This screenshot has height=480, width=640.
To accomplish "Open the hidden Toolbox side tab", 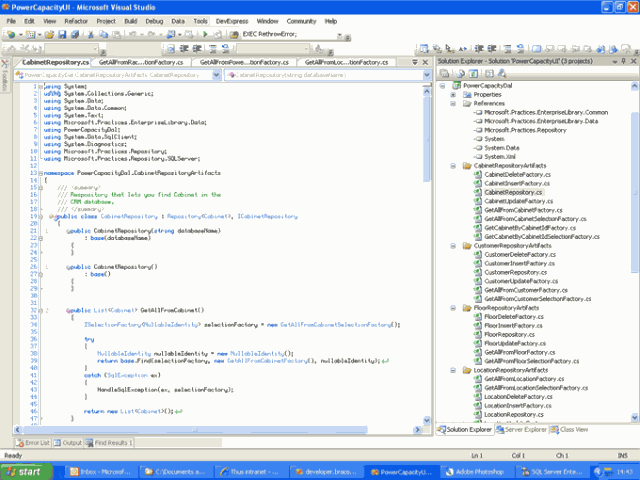I will tap(4, 75).
